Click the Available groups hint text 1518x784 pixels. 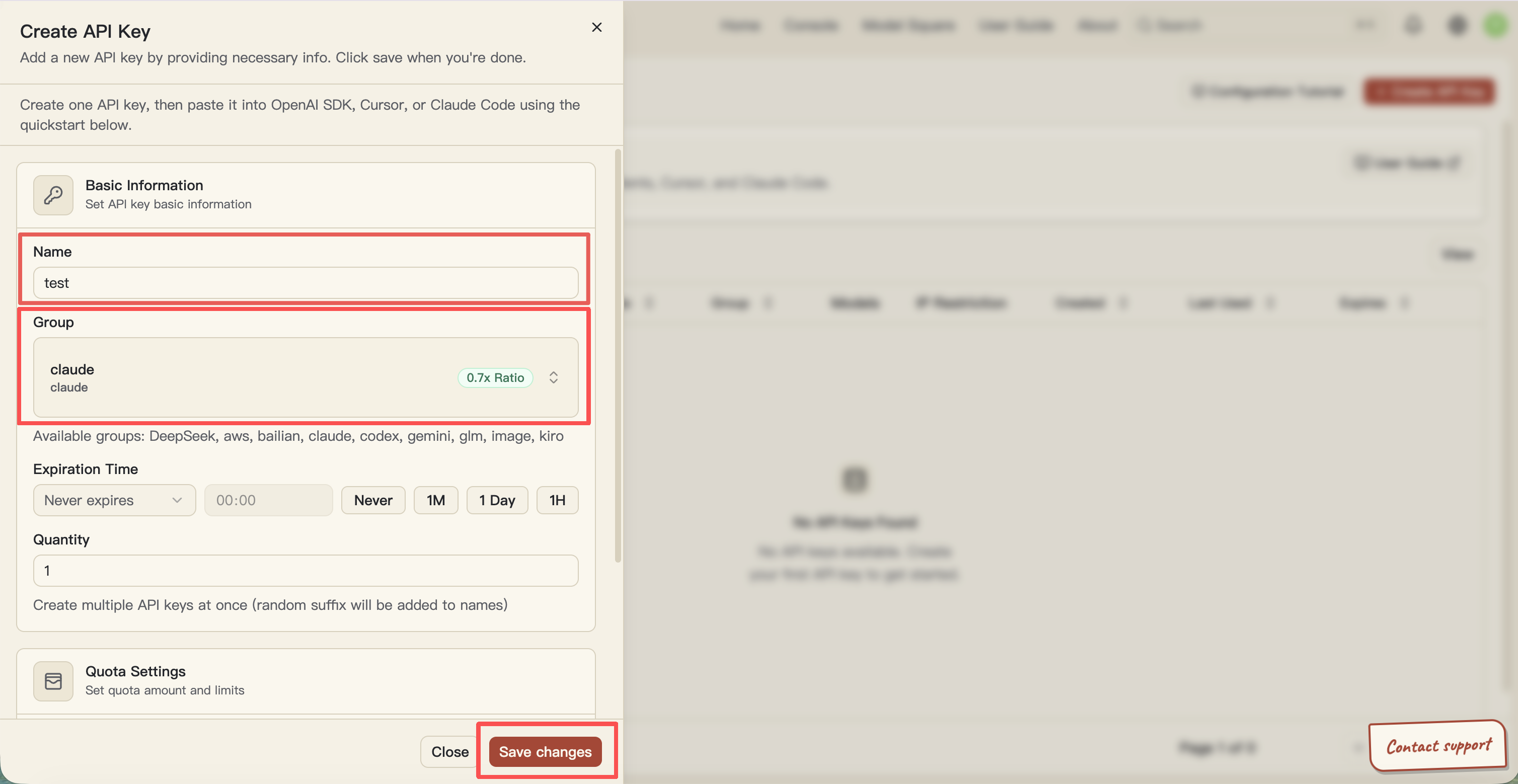click(x=298, y=436)
